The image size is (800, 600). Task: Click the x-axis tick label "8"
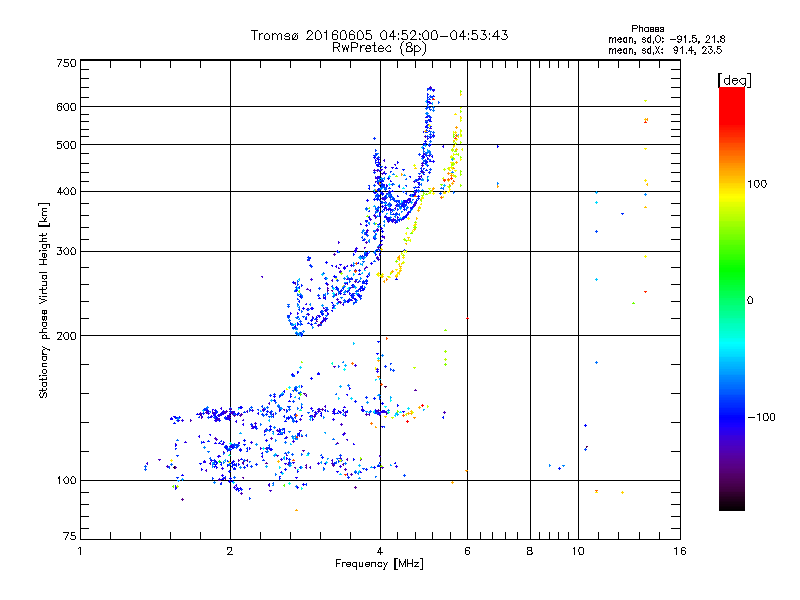coord(530,551)
